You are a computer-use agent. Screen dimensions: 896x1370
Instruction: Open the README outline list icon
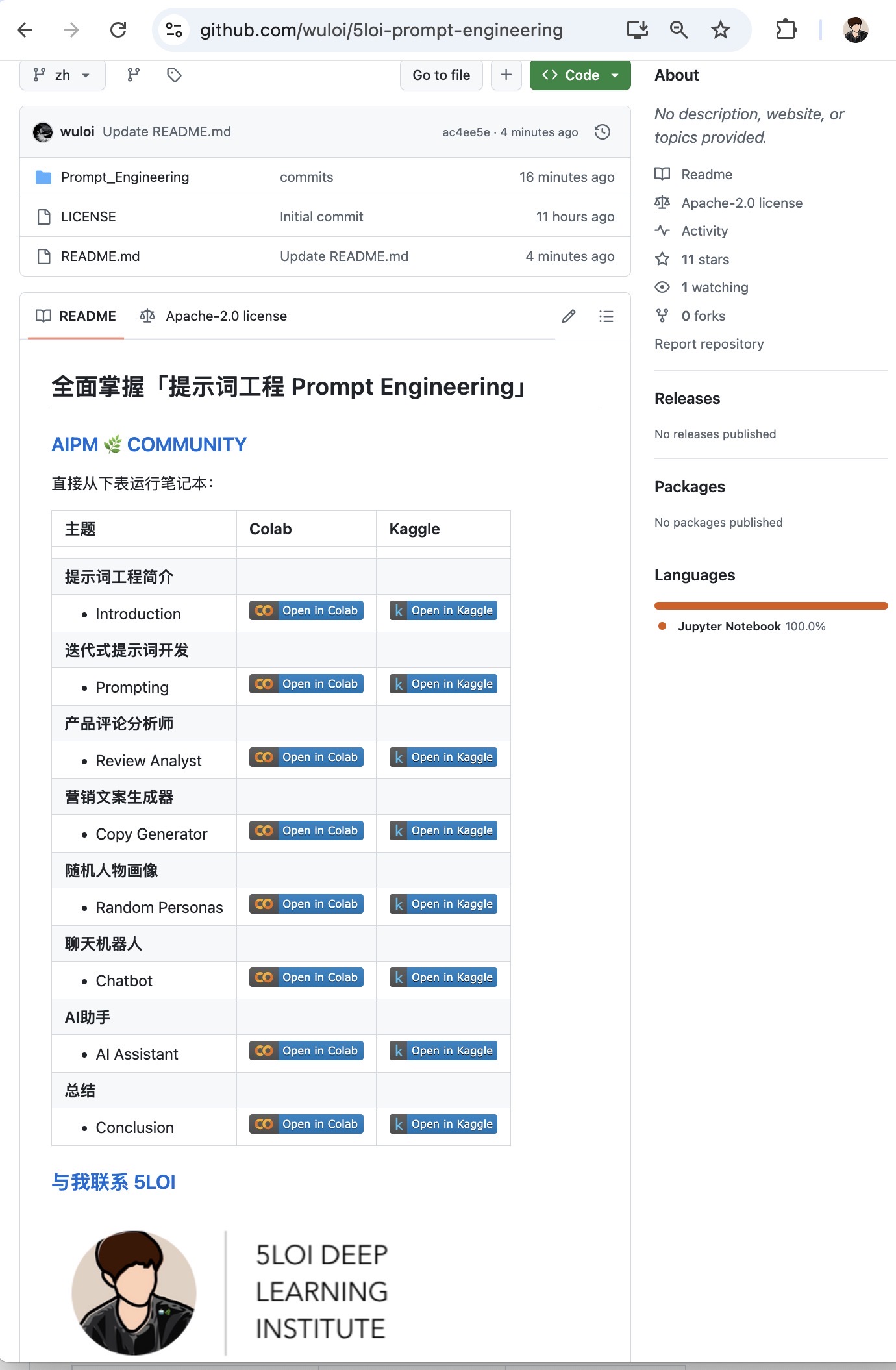606,316
